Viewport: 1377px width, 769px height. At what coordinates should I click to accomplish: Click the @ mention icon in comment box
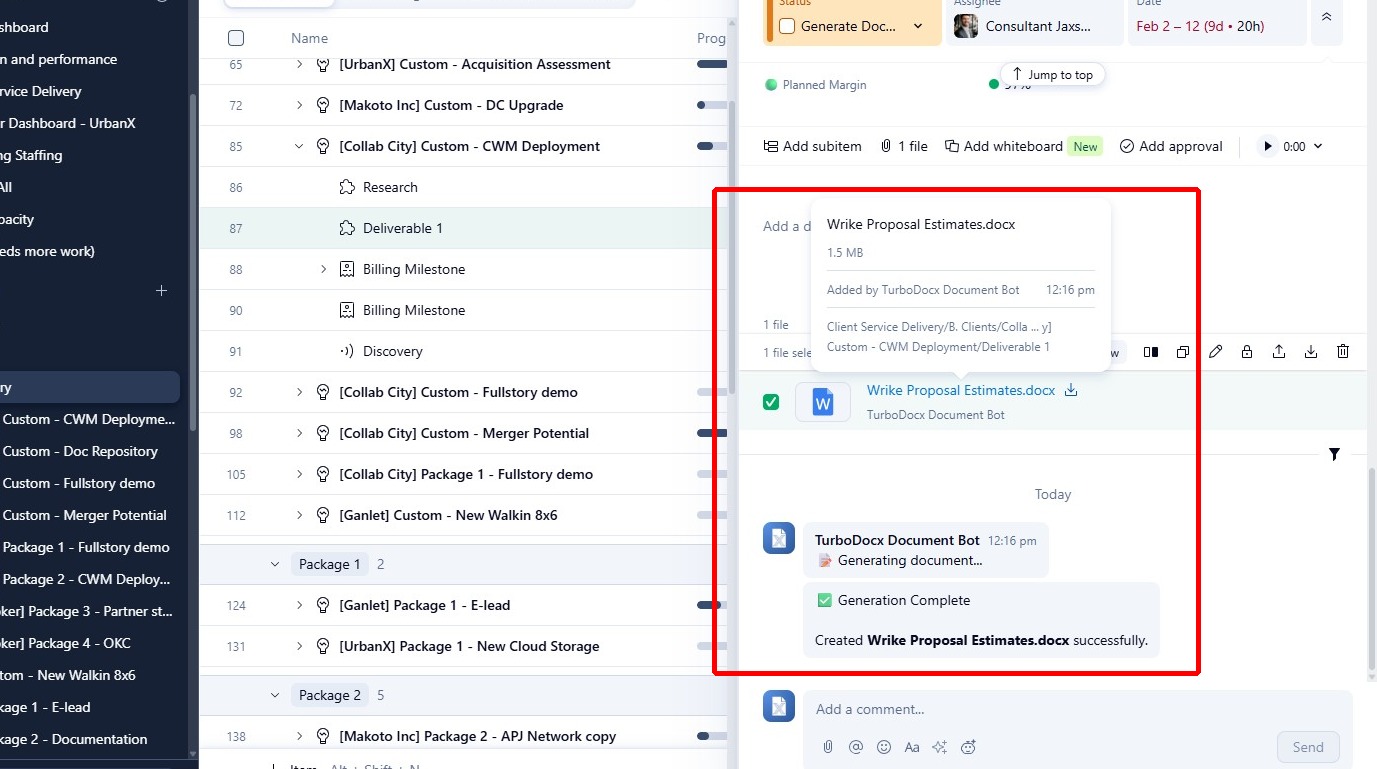pos(856,747)
